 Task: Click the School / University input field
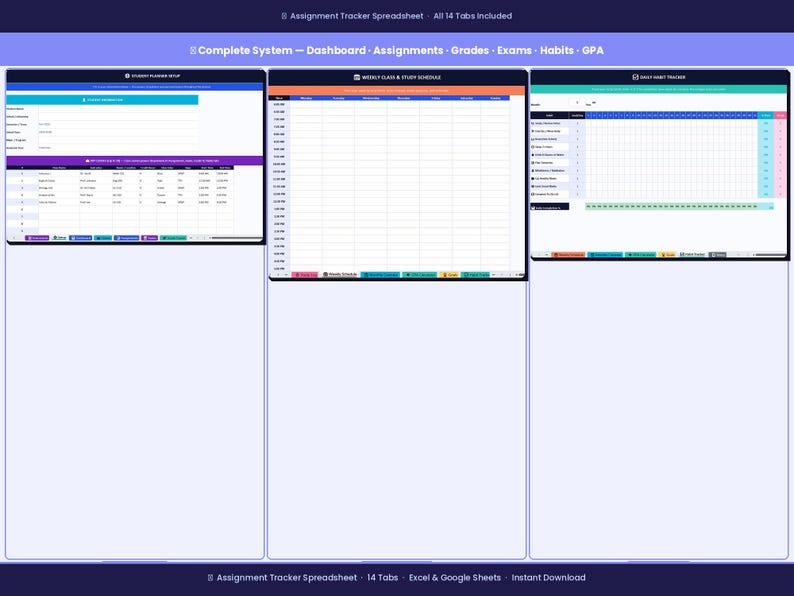(118, 116)
